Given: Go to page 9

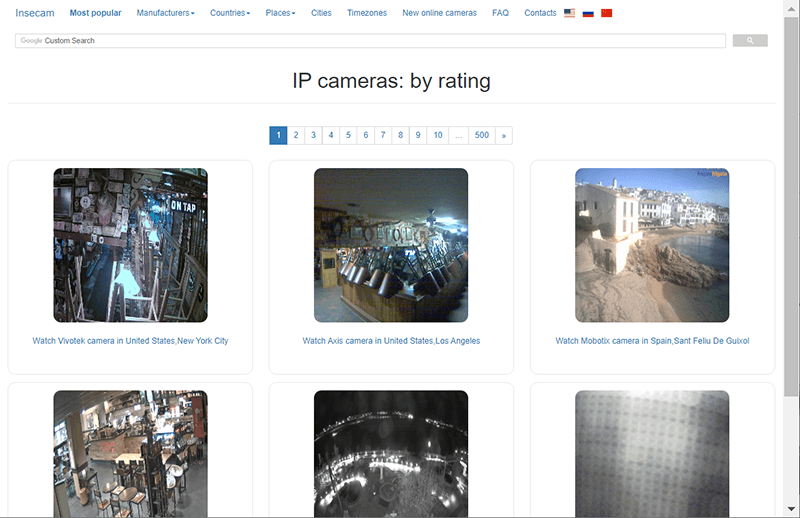Looking at the screenshot, I should pyautogui.click(x=417, y=135).
